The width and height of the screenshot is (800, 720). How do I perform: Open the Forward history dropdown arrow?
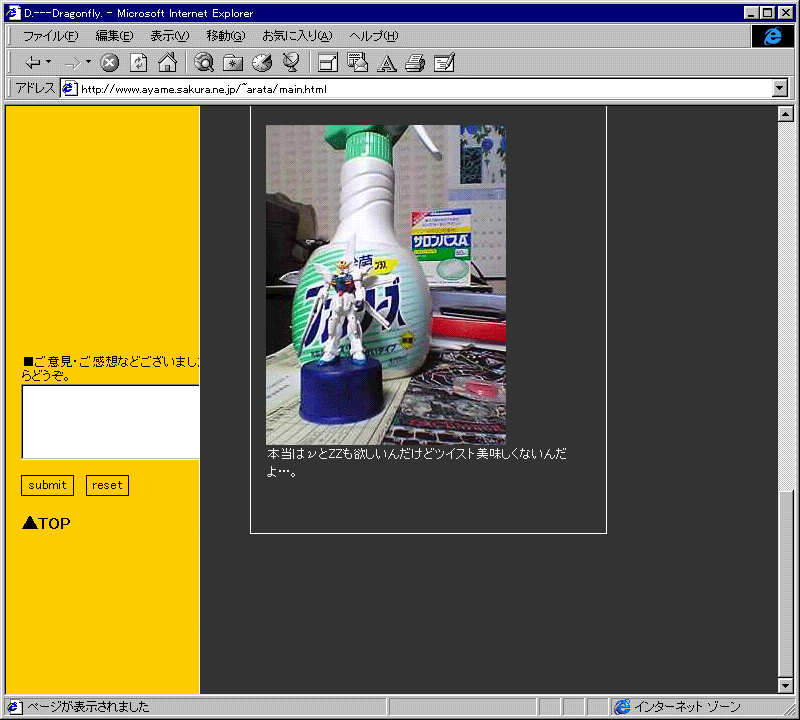(88, 62)
